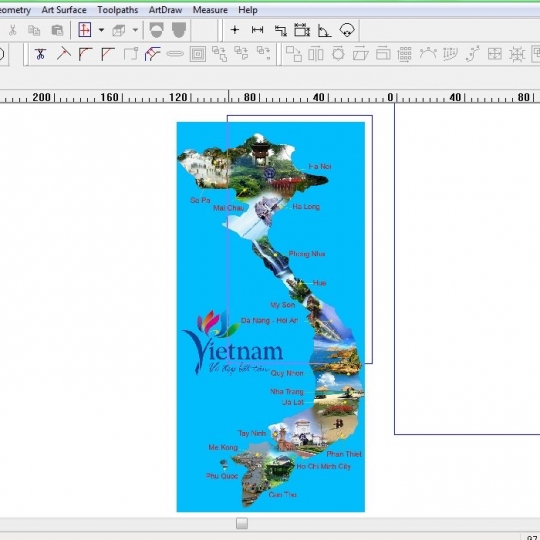This screenshot has width=540, height=540.
Task: Select the measure point plus icon
Action: coord(235,30)
